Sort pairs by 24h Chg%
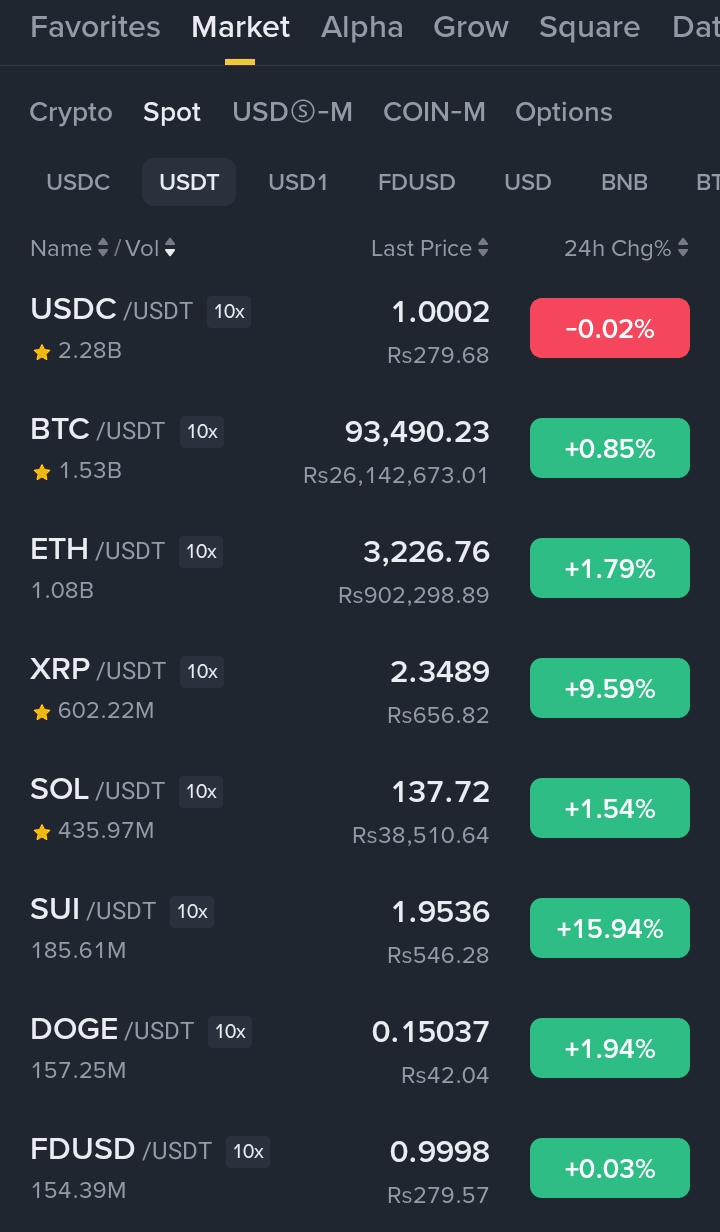Screen dimensions: 720x1232 coord(626,248)
